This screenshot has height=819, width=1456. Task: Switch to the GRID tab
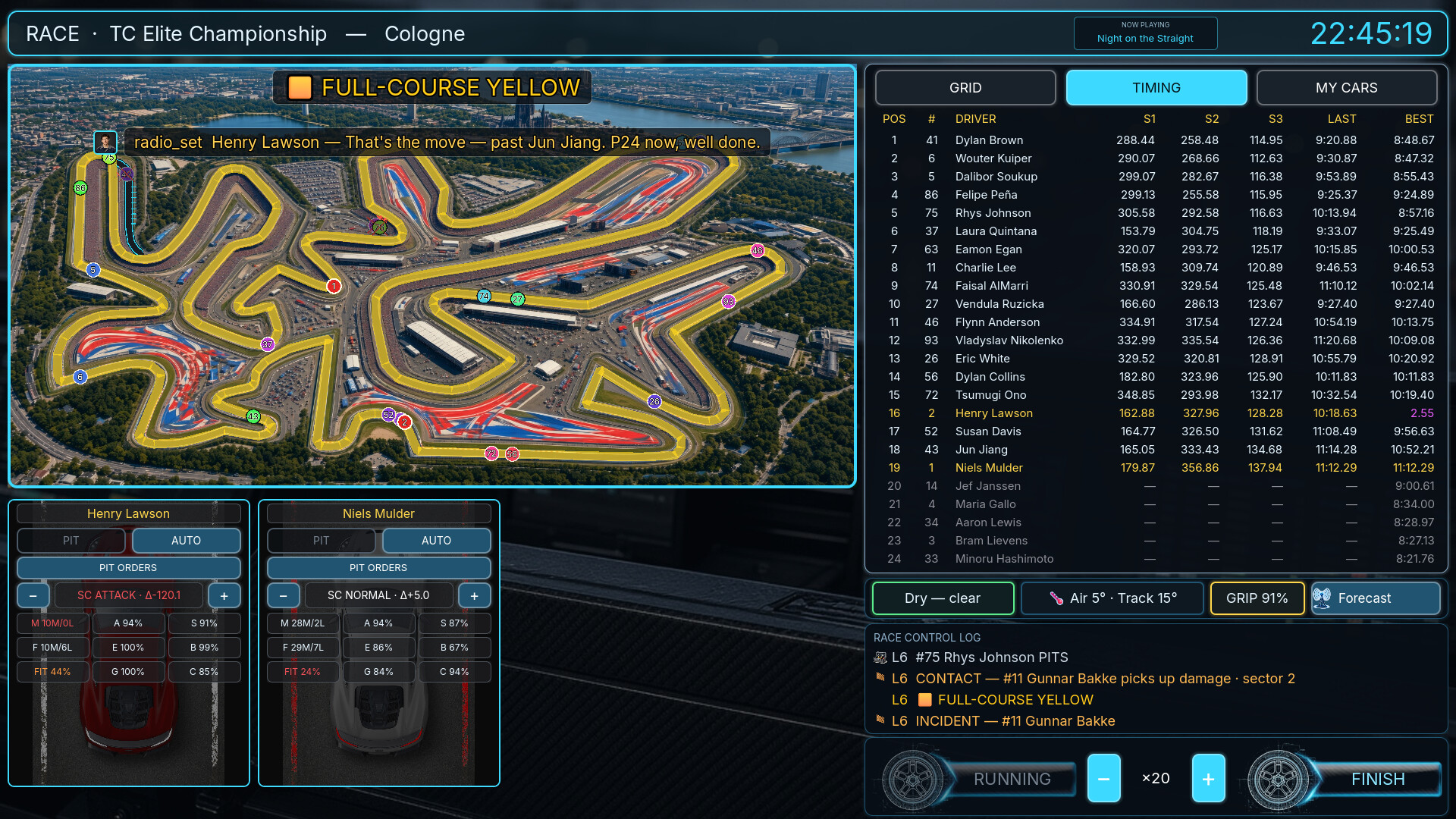tap(965, 88)
